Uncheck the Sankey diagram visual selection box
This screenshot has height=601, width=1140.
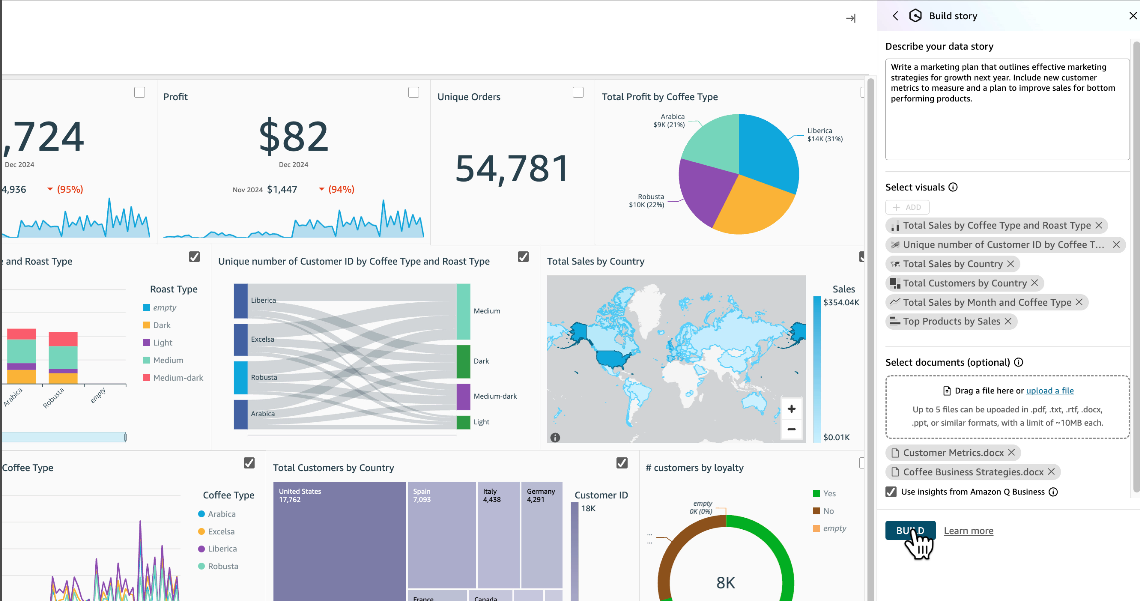[523, 257]
